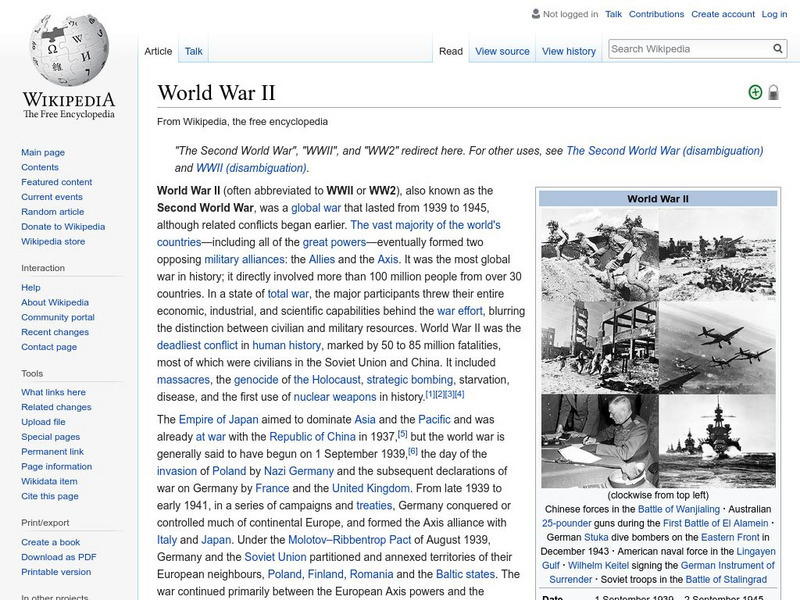
Task: Open the Holocaust link
Action: coord(327,380)
